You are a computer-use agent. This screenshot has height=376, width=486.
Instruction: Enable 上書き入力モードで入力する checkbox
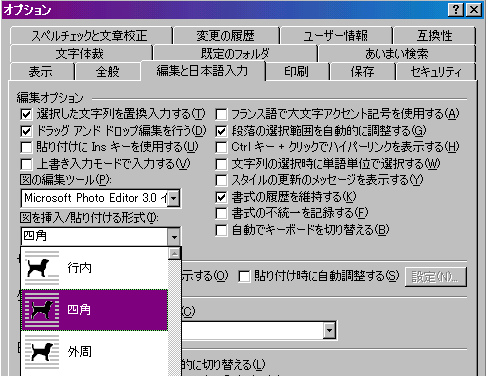pos(26,164)
